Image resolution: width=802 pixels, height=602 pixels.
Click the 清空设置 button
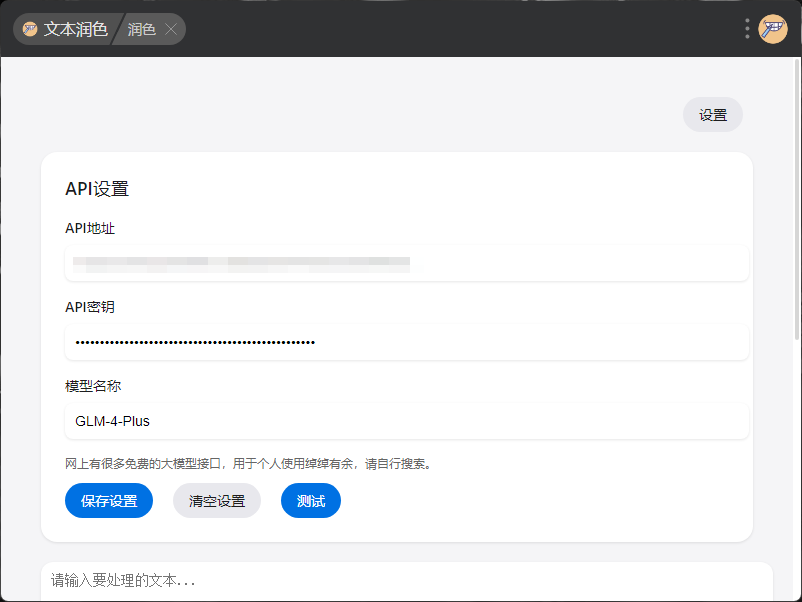pos(217,501)
